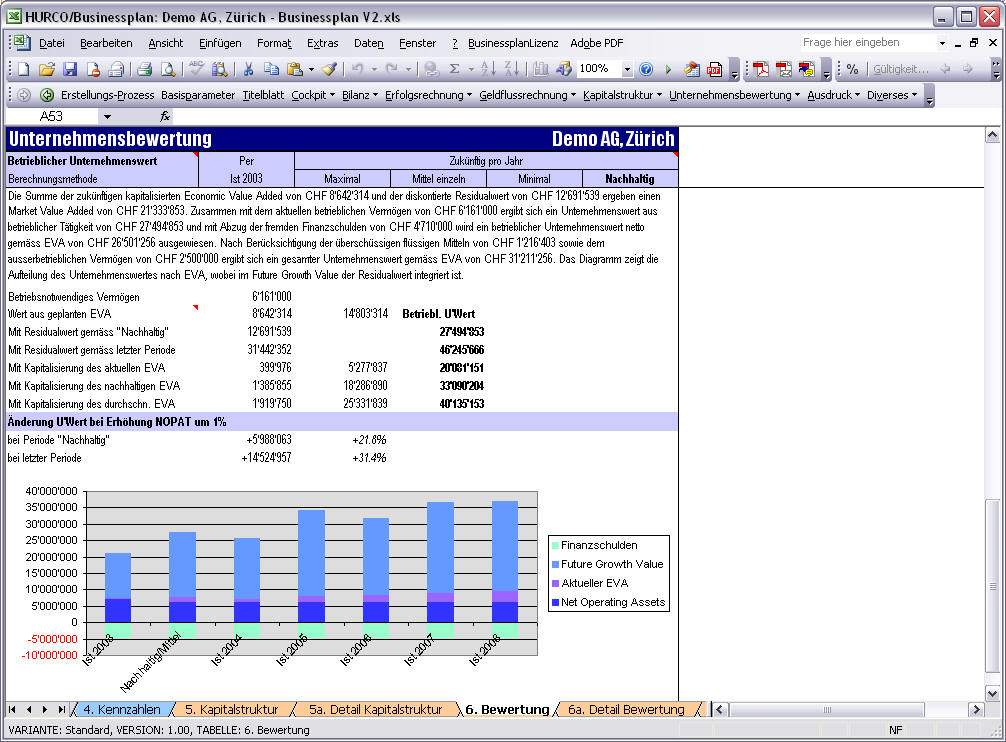Open the Diverses dropdown menu

tap(892, 95)
